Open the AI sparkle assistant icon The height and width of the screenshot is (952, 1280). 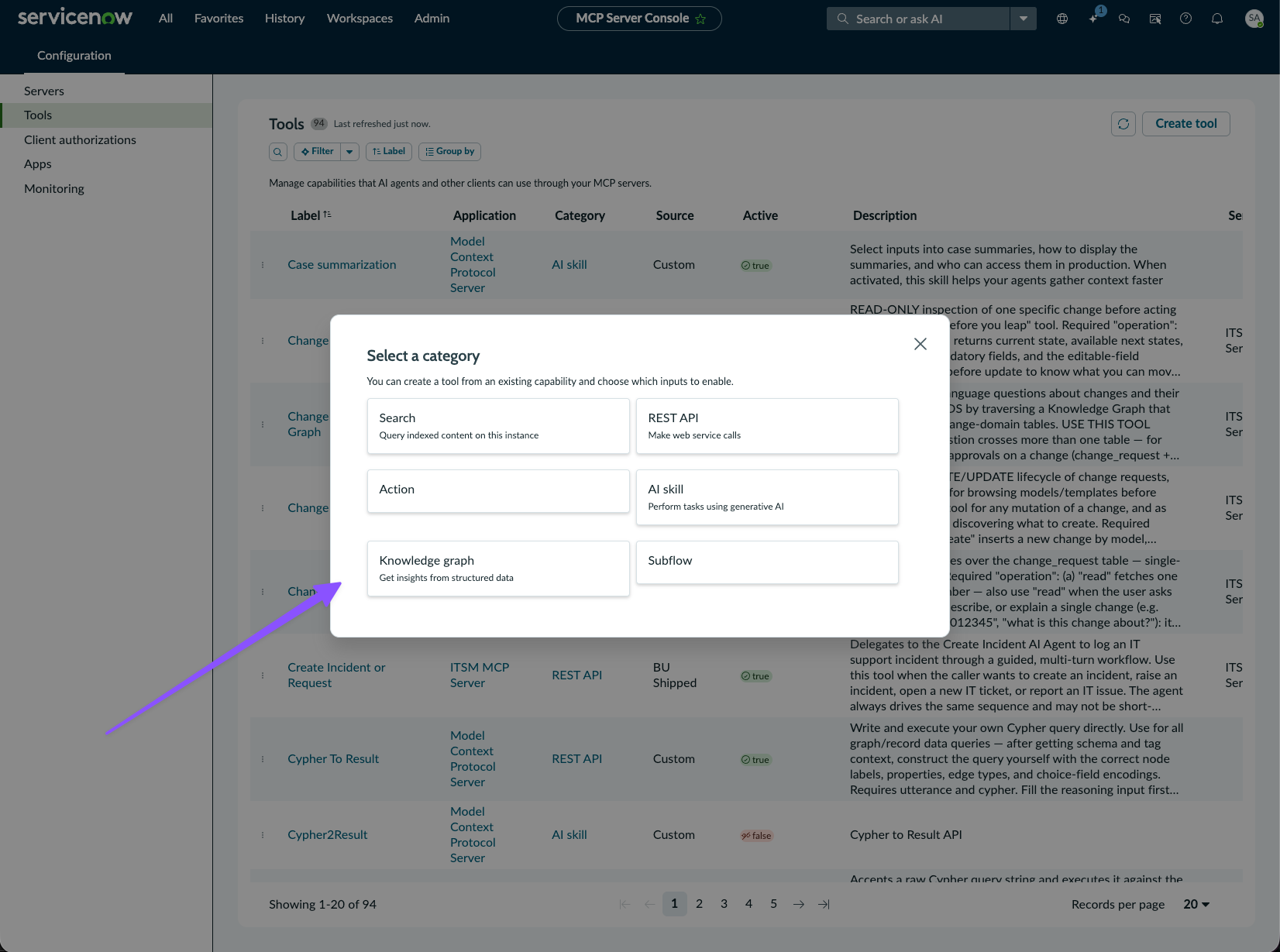point(1093,19)
